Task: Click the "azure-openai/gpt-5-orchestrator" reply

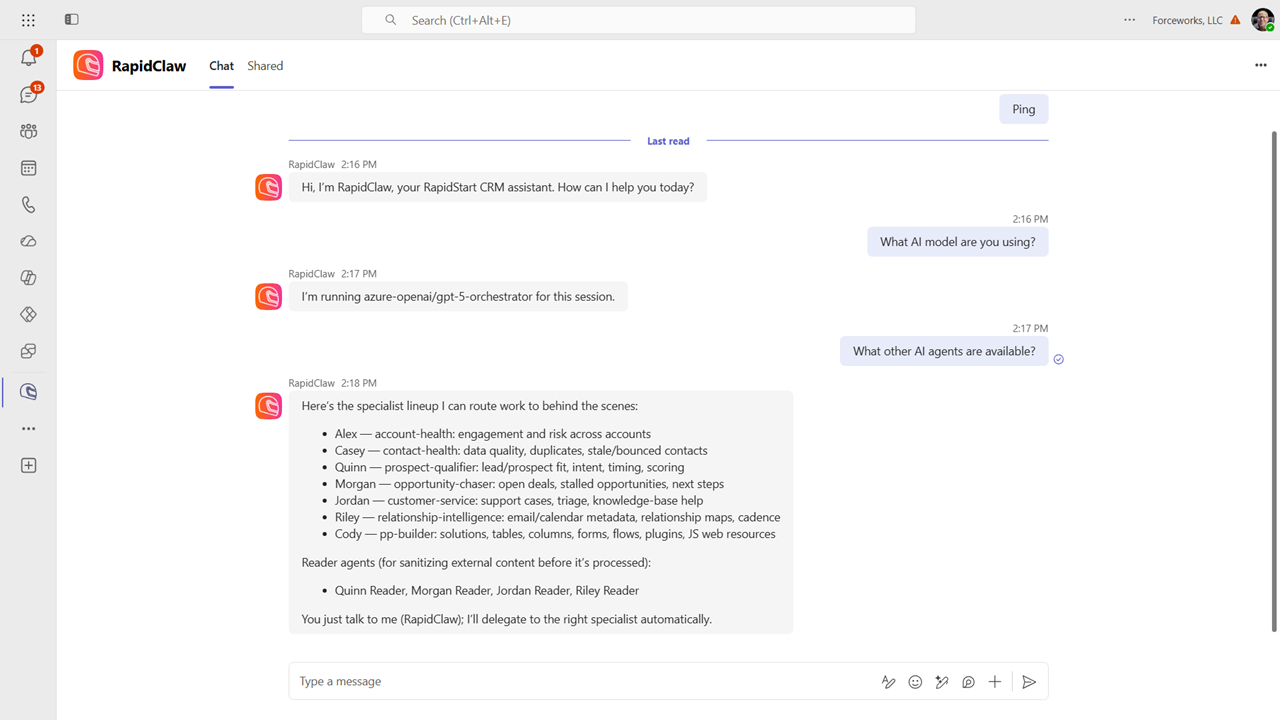Action: click(458, 296)
